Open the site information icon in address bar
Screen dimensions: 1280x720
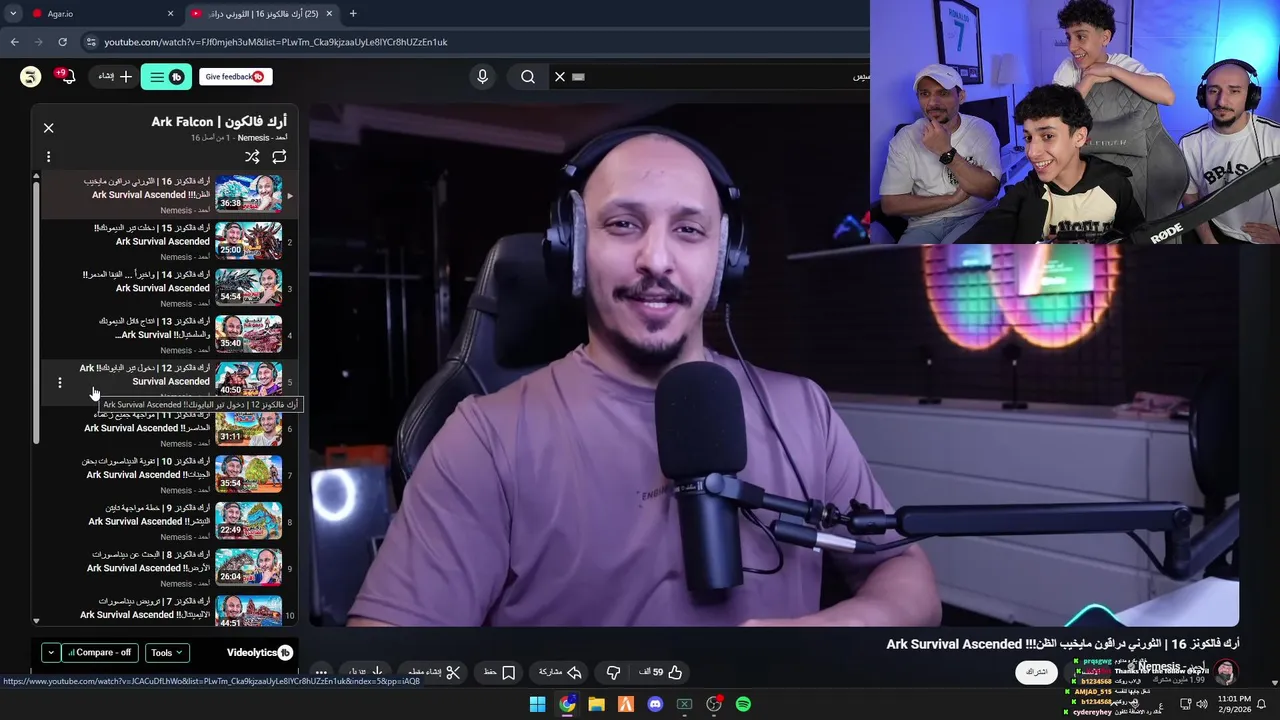(x=91, y=42)
